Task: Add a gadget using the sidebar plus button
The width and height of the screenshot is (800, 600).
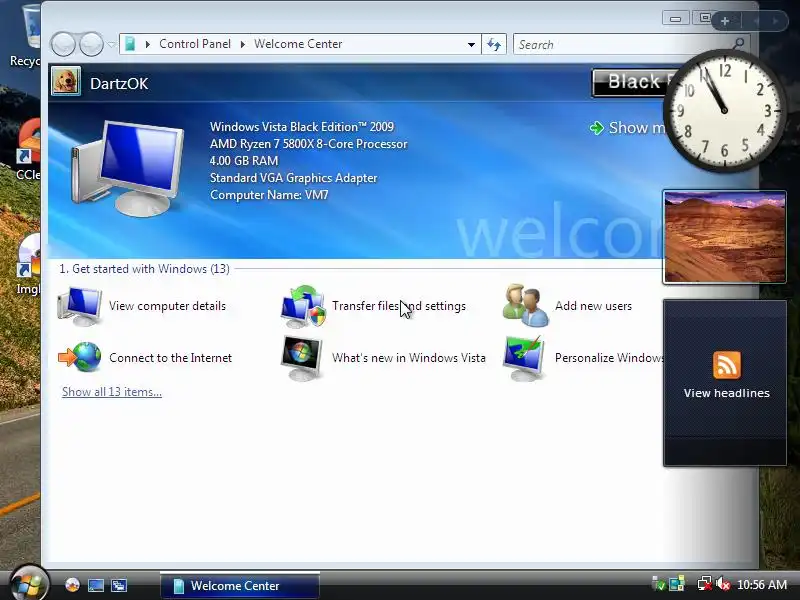Action: (x=725, y=21)
